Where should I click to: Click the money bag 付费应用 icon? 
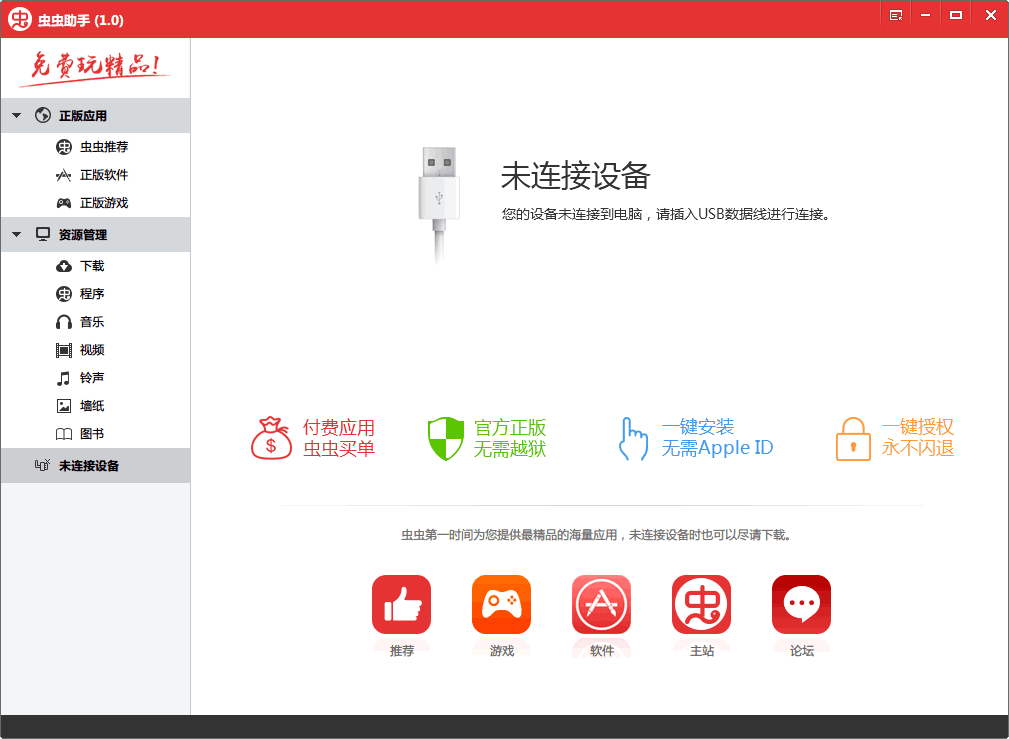tap(271, 438)
